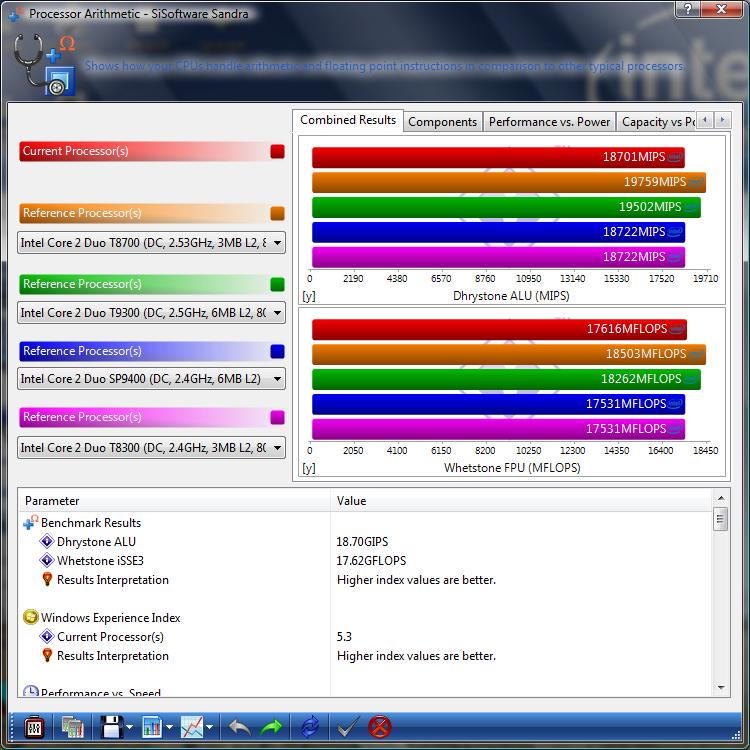This screenshot has height=750, width=750.
Task: Click the tab strip right scroll arrow
Action: pos(722,120)
